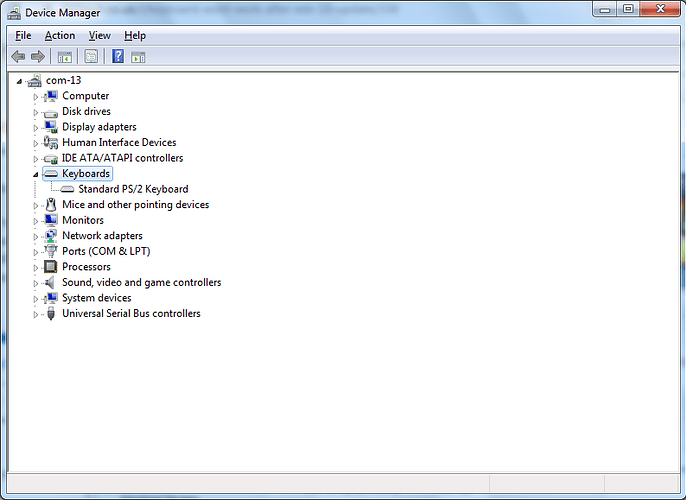This screenshot has width=686, height=500.
Task: Expand the Disk drives node arrow
Action: click(x=36, y=112)
